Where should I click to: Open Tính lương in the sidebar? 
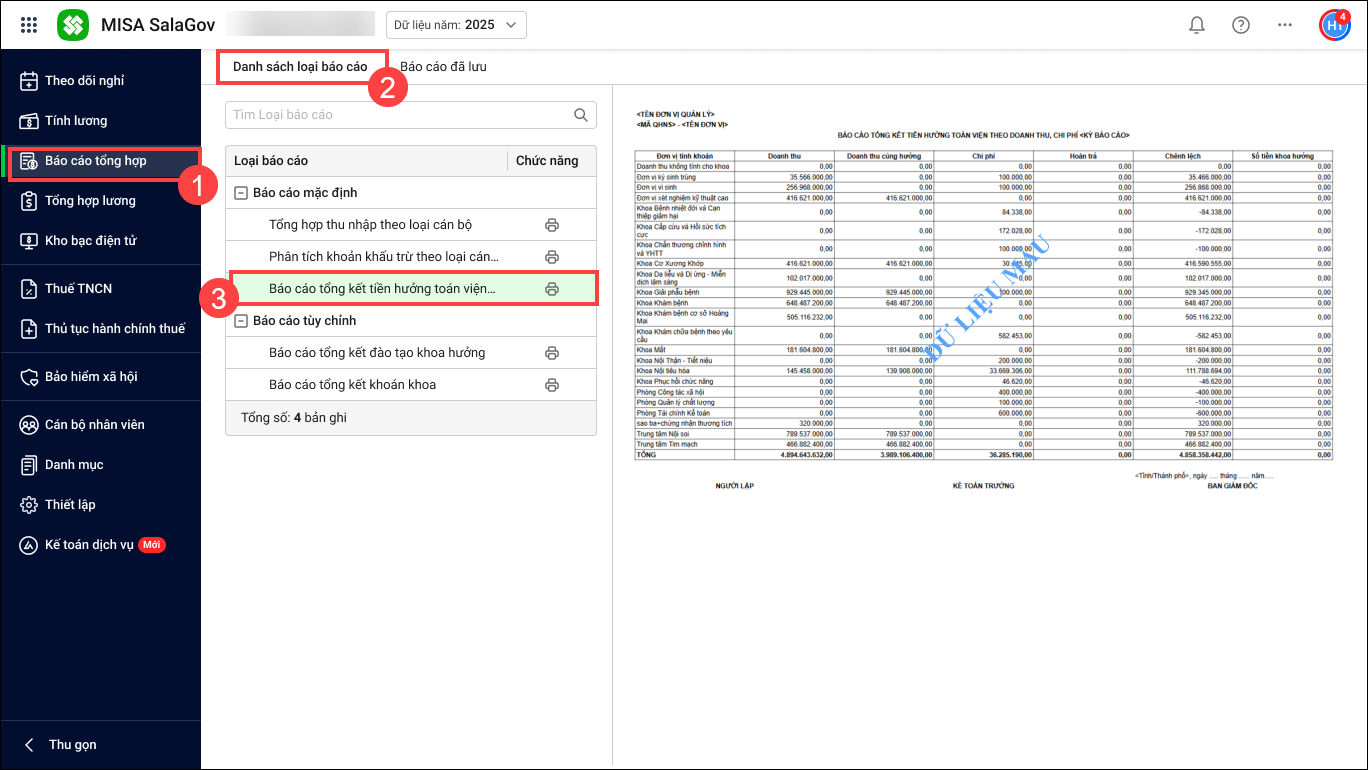[76, 121]
